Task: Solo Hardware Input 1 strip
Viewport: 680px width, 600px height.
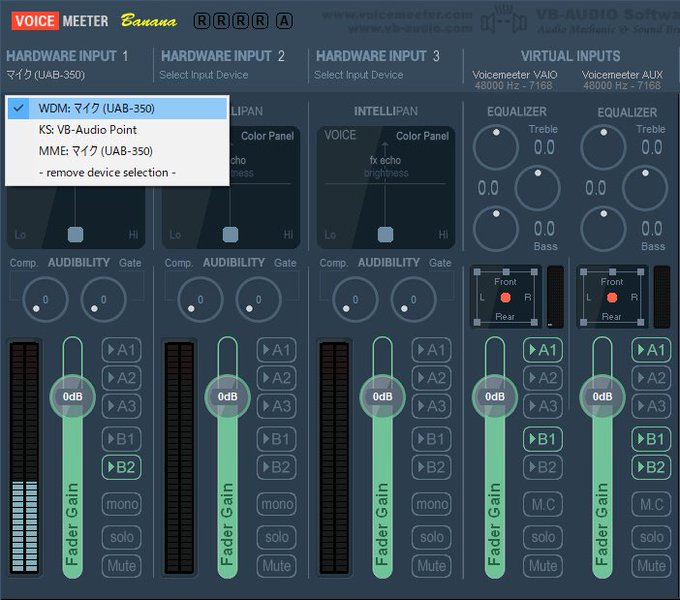Action: [121, 537]
